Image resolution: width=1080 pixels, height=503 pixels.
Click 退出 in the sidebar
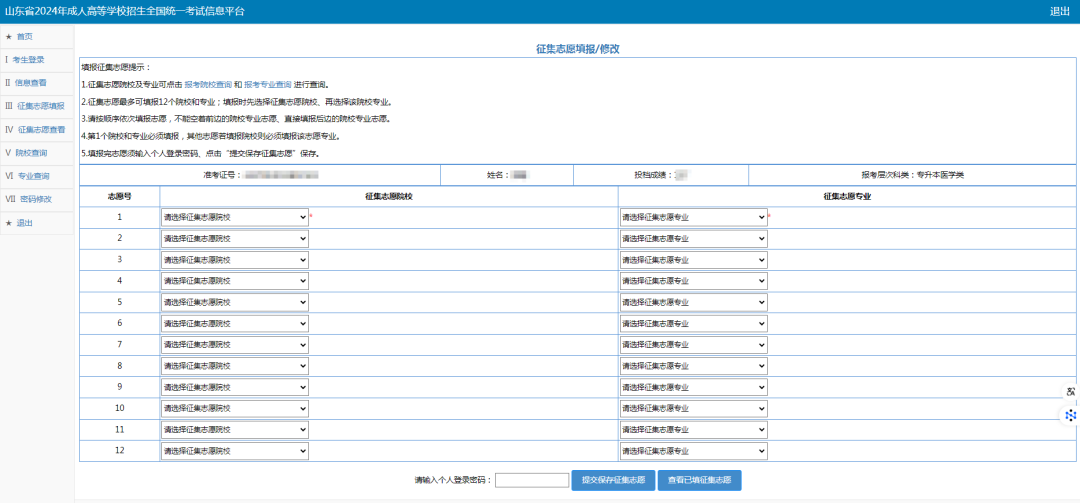25,223
